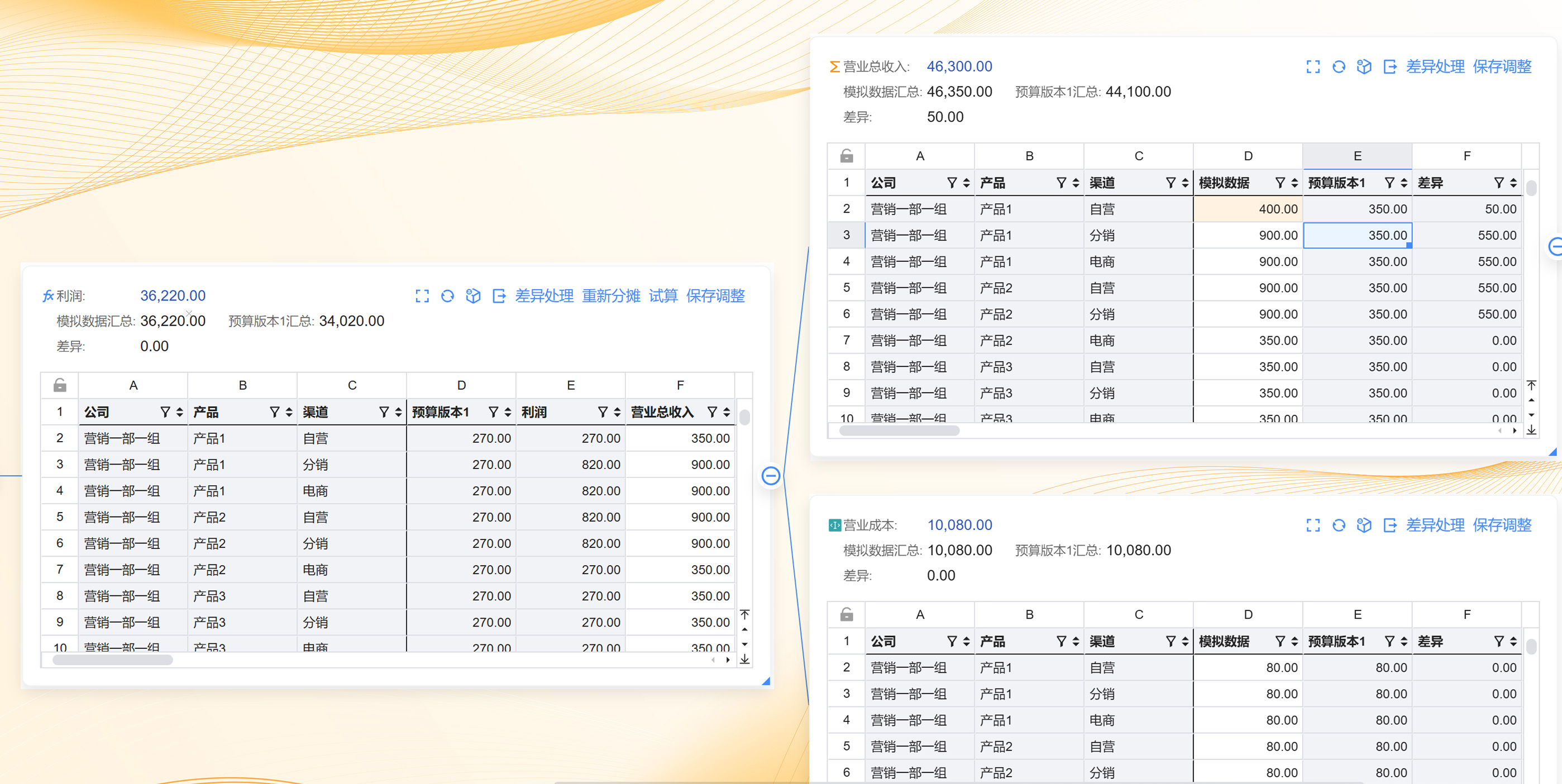Click fullscreen icon in 营业成本 panel
This screenshot has width=1562, height=784.
1313,525
